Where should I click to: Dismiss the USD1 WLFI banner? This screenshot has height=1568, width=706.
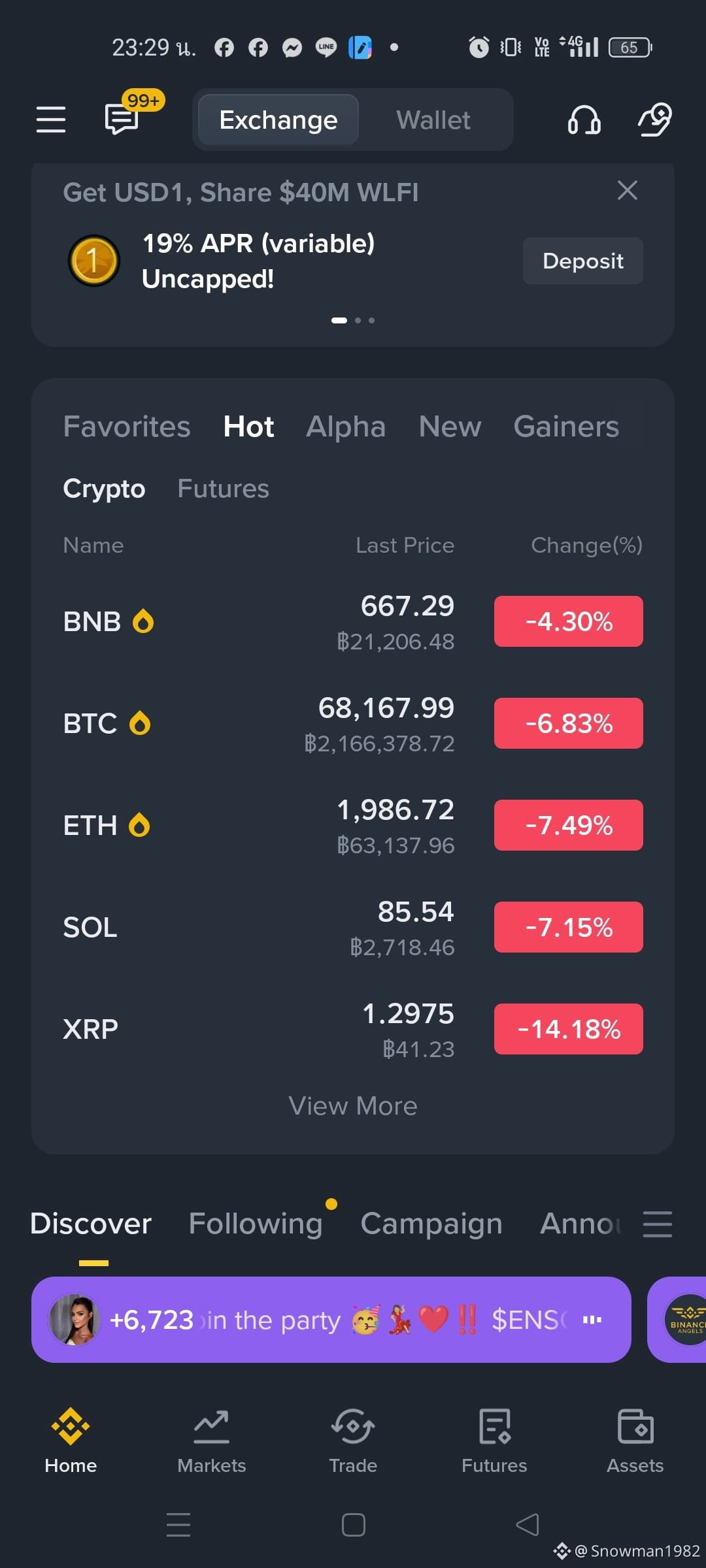point(628,191)
